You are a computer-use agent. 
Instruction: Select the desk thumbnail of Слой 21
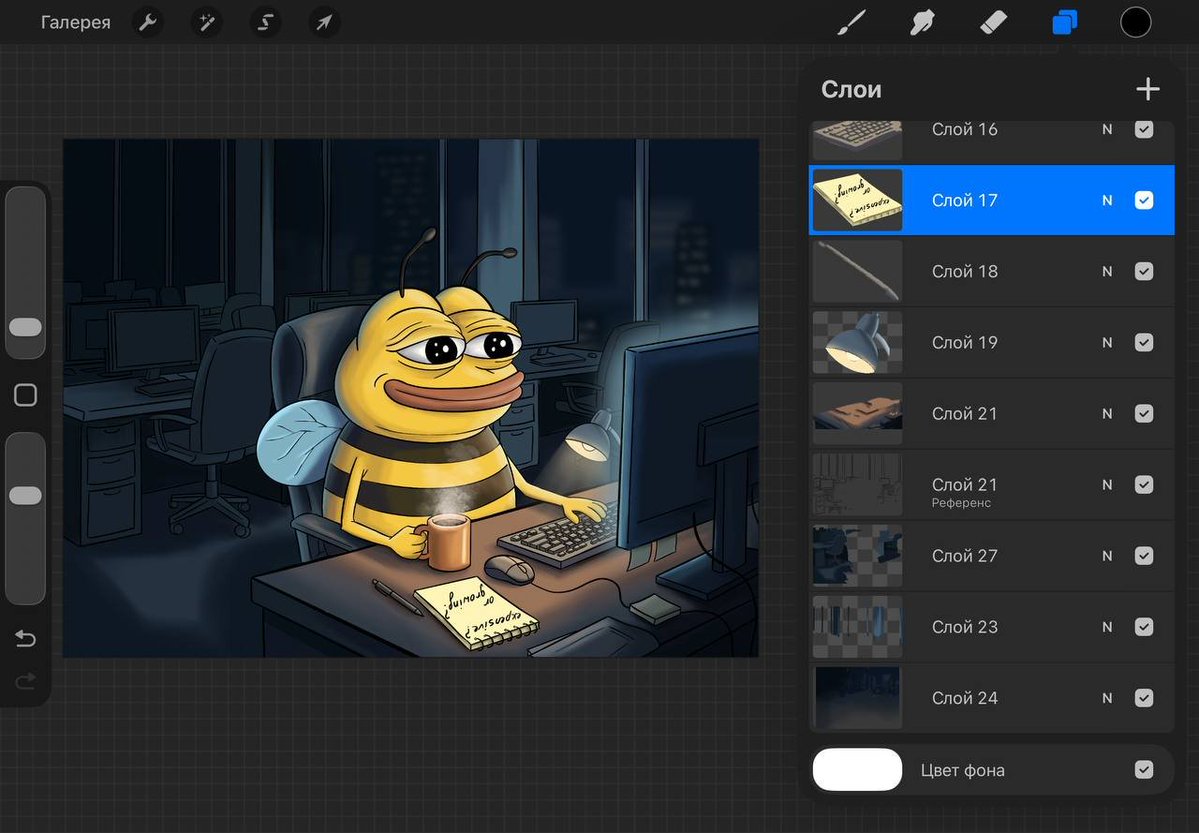857,414
